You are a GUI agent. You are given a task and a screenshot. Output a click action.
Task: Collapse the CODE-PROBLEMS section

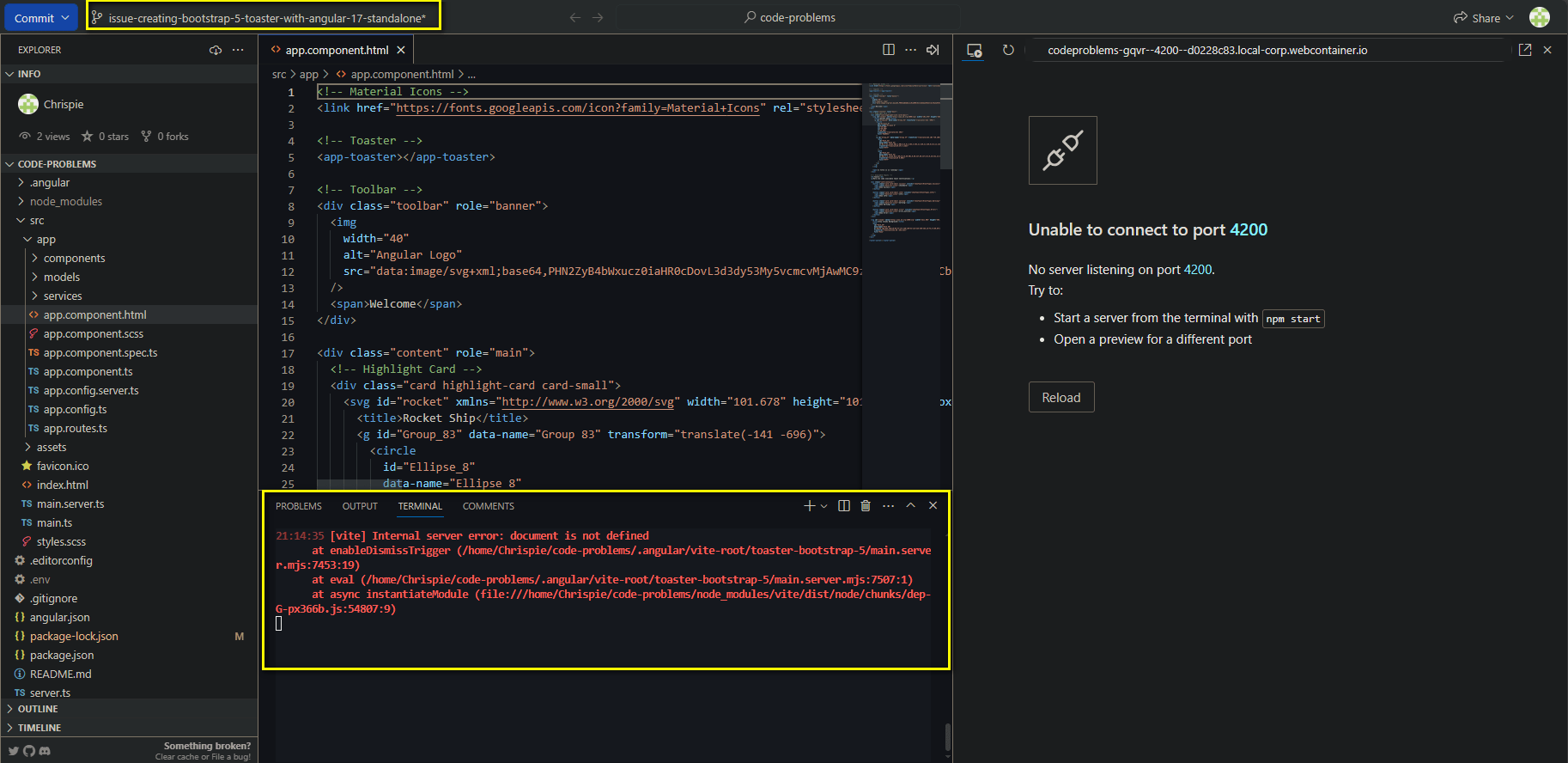pos(129,163)
